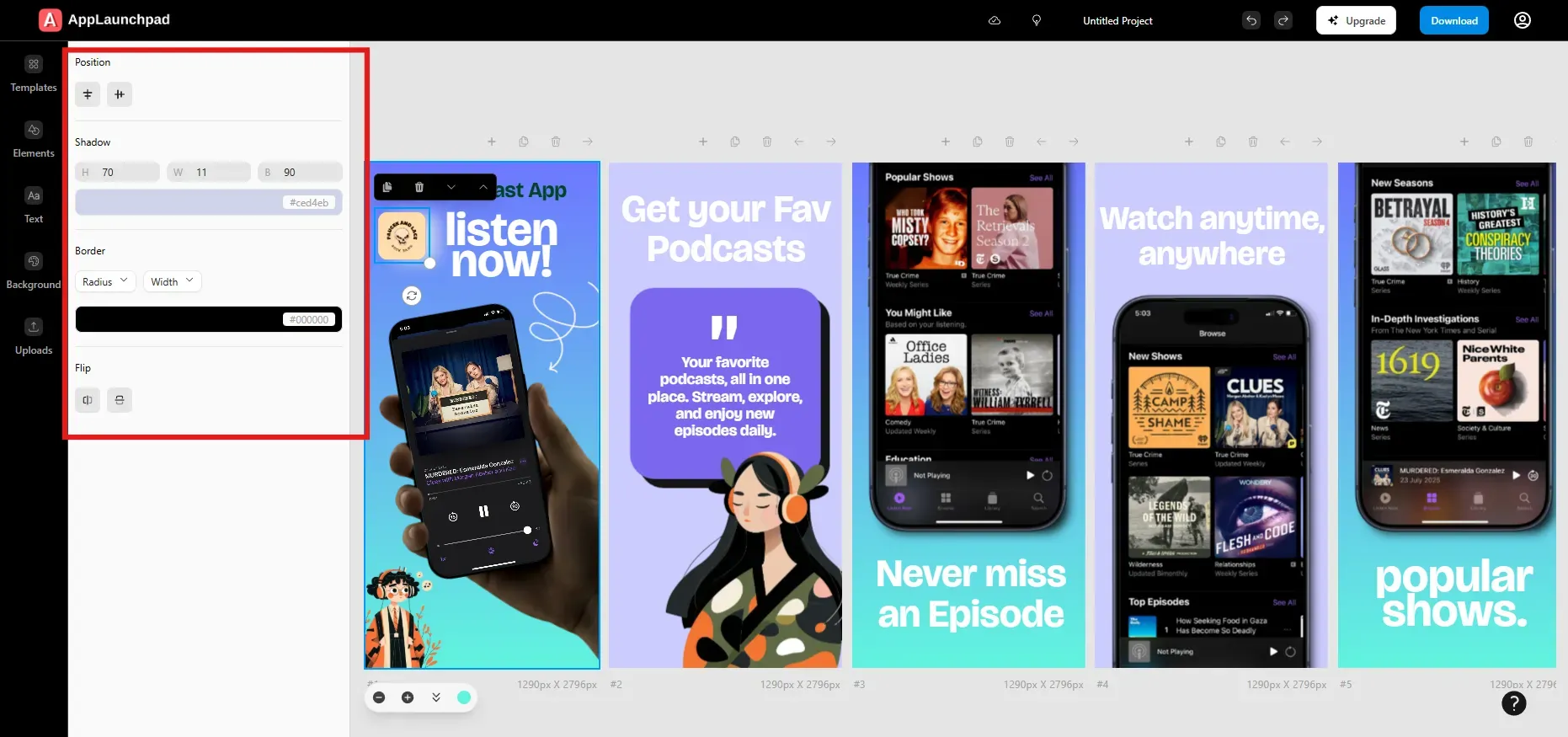
Task: Add a new screen after screen 4
Action: 1189,142
